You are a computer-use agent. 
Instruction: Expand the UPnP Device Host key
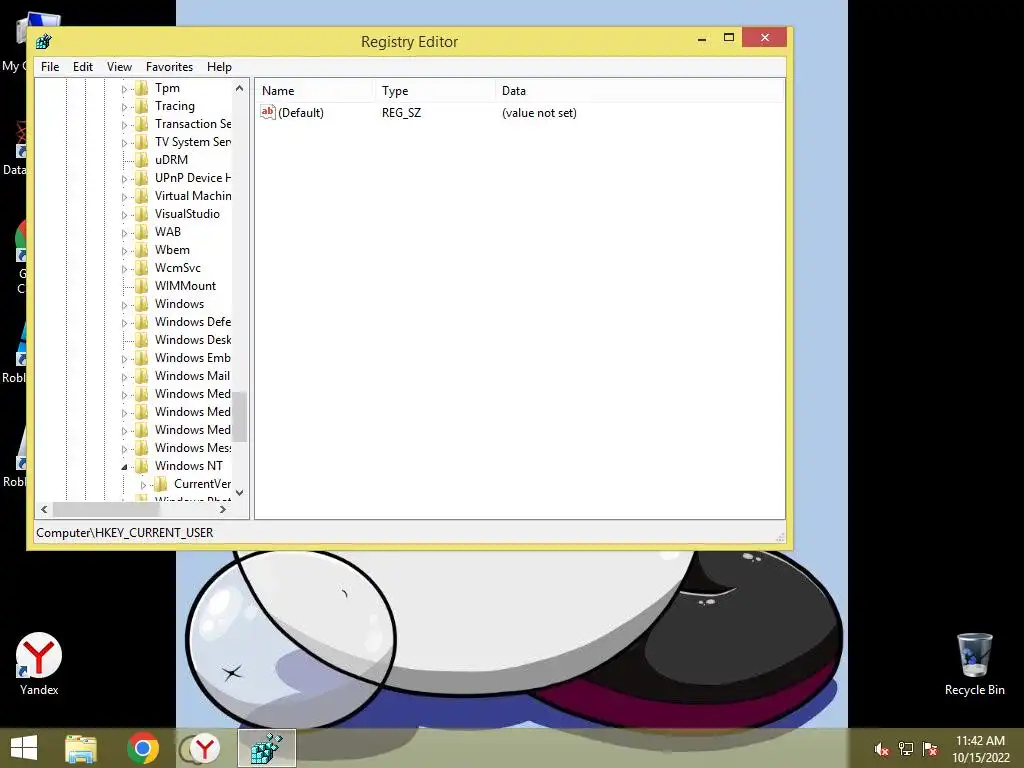pyautogui.click(x=124, y=179)
